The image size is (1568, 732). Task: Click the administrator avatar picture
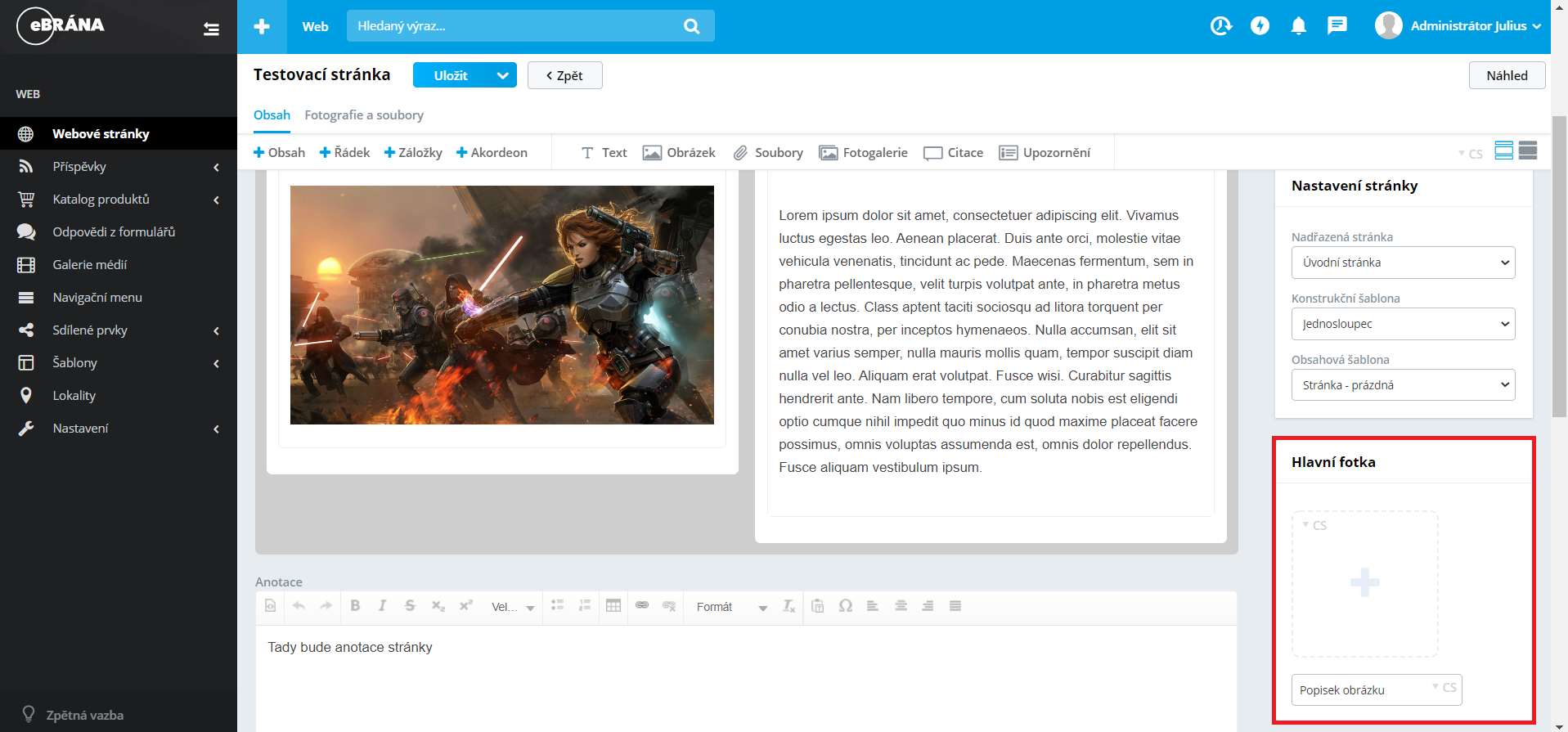[1389, 26]
